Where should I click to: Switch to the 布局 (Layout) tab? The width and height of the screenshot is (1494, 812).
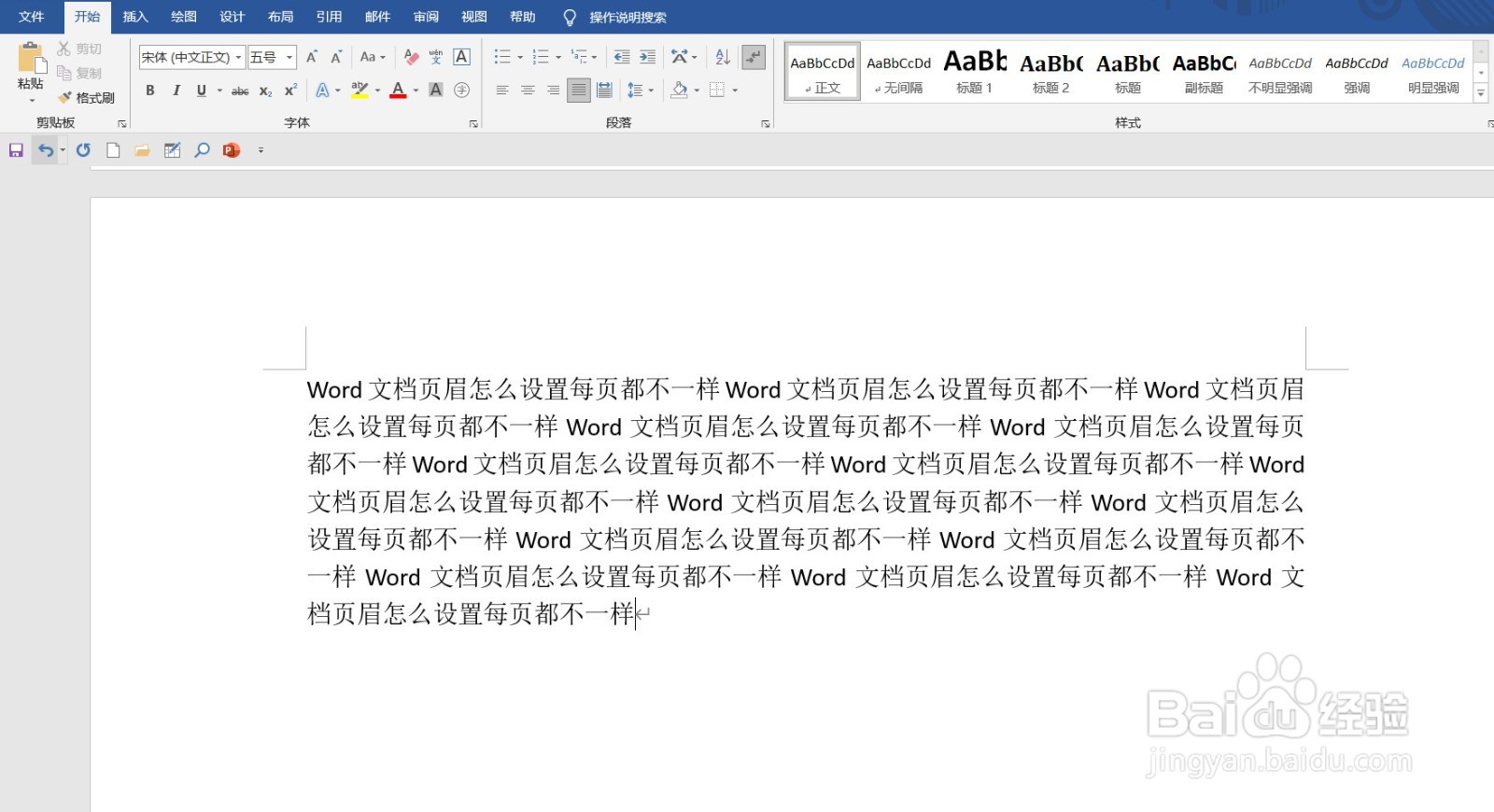tap(281, 17)
